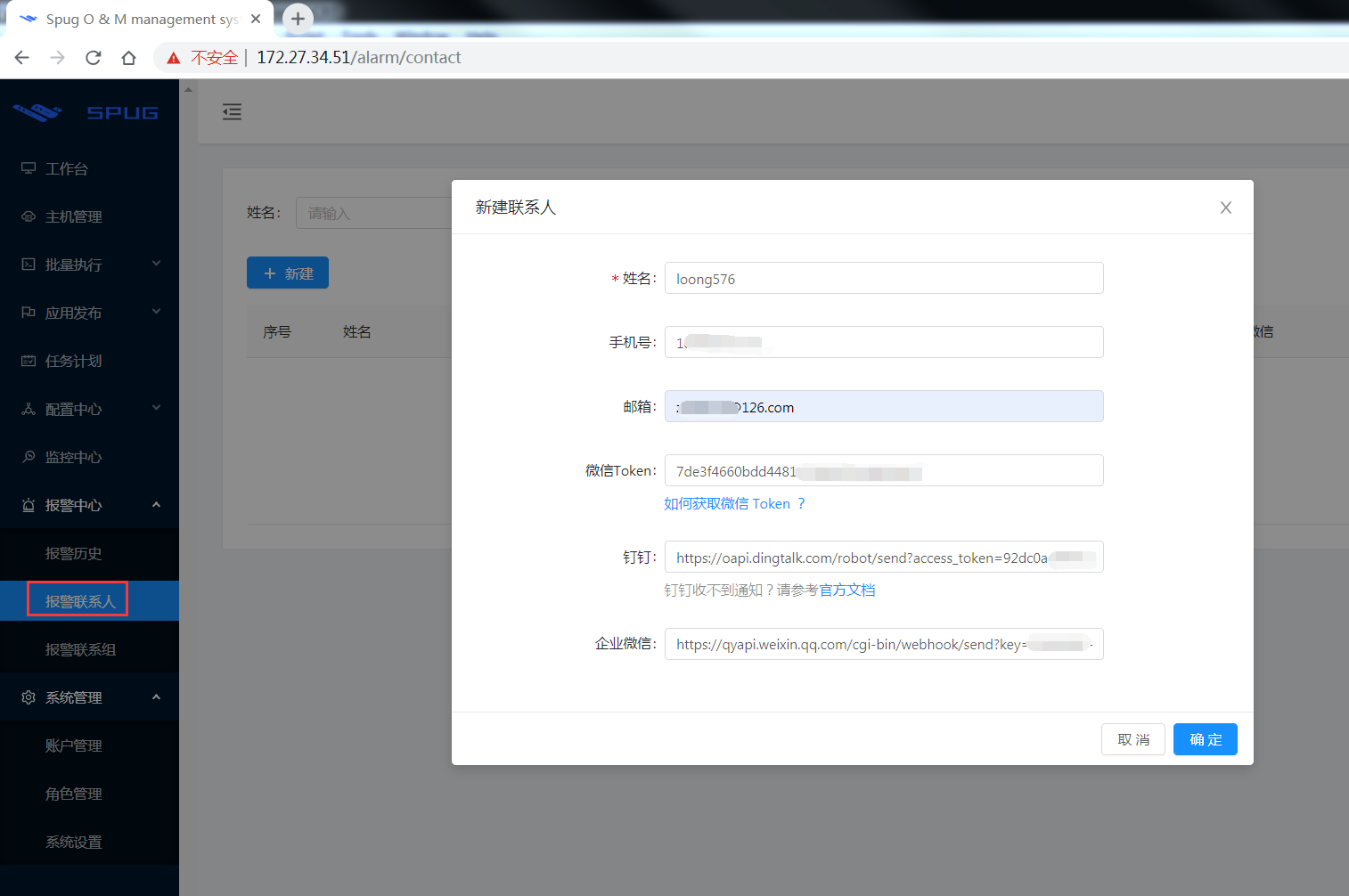1349x896 pixels.
Task: Collapse the 系统管理 submenu
Action: (x=89, y=697)
